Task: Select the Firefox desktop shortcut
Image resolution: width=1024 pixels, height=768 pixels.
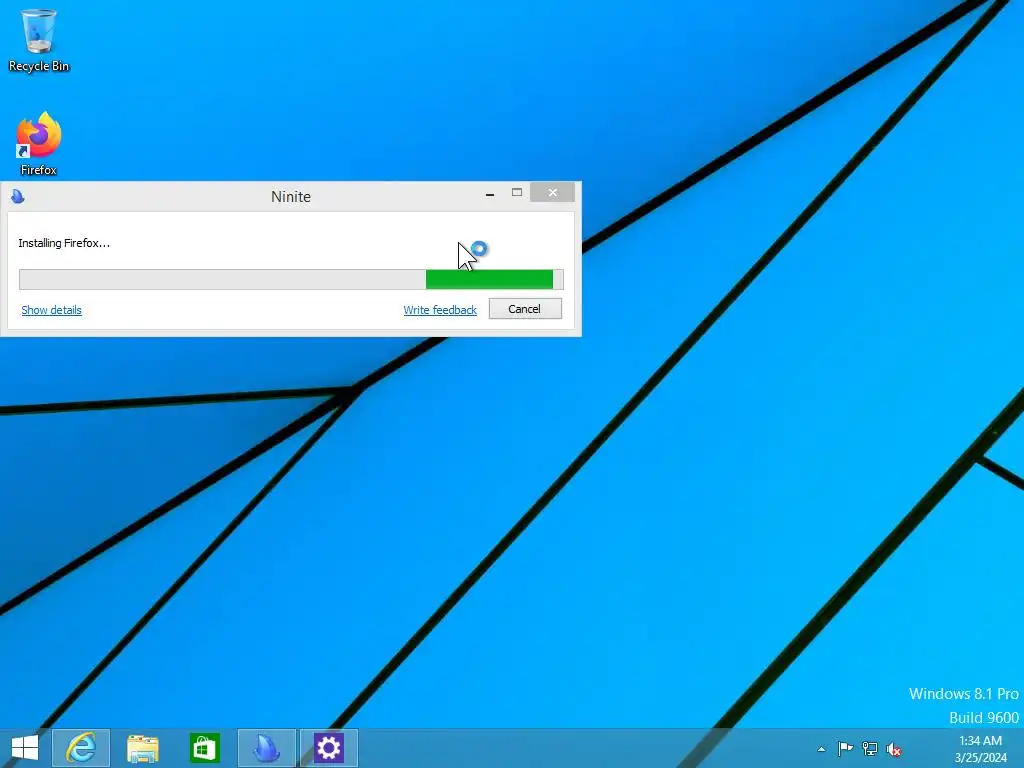Action: click(x=39, y=144)
